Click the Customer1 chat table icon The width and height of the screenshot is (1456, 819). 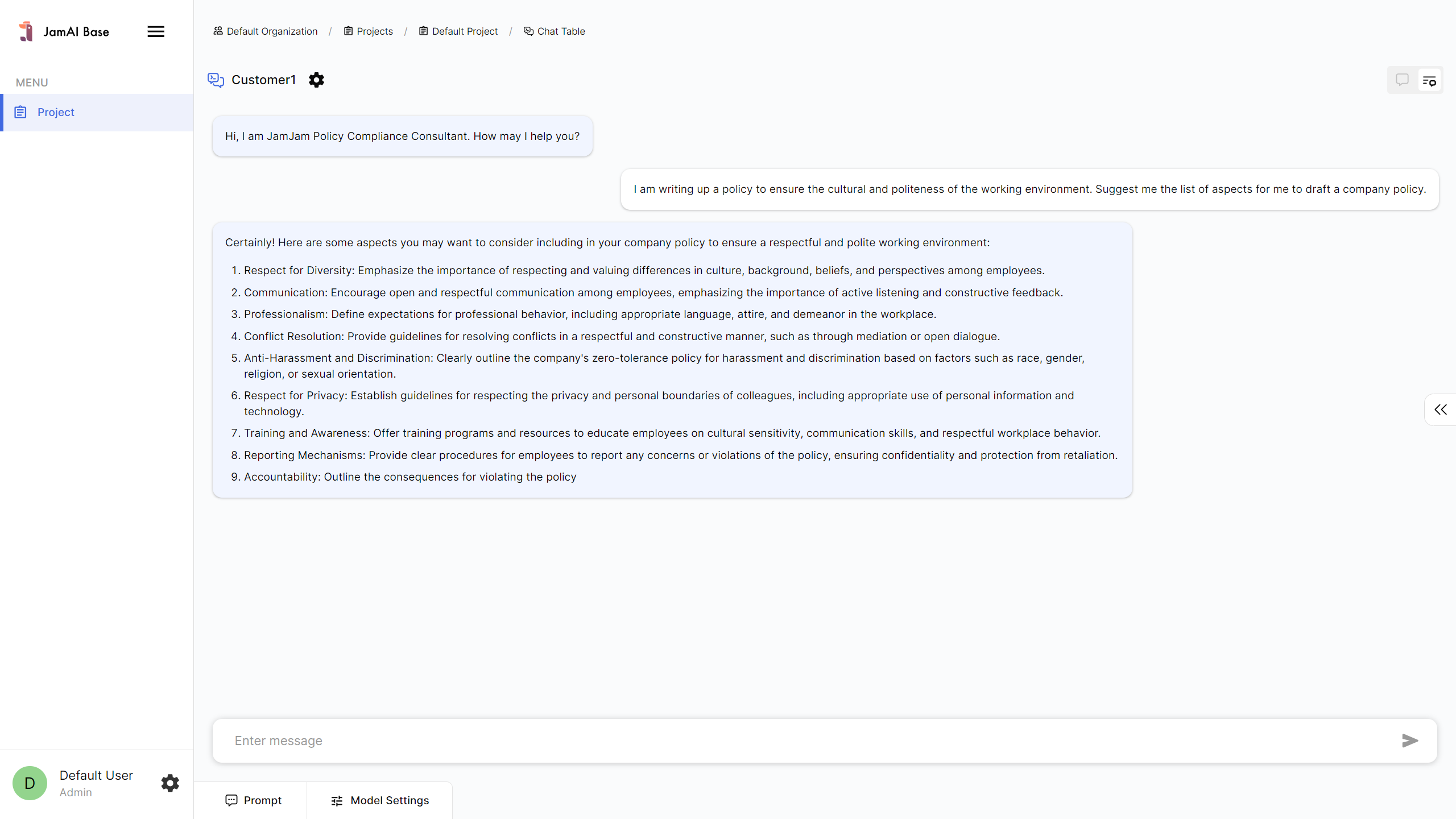pyautogui.click(x=216, y=80)
